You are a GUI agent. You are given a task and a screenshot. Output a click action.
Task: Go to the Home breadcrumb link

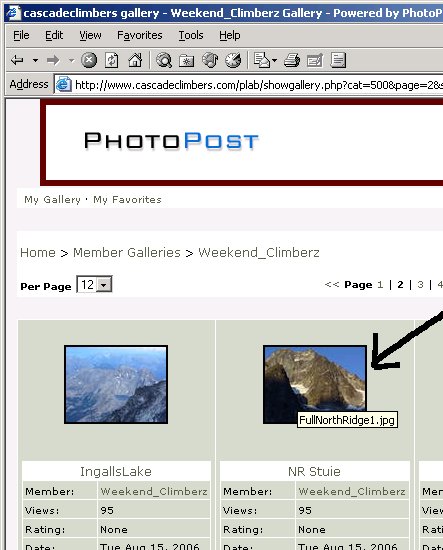pyautogui.click(x=38, y=253)
